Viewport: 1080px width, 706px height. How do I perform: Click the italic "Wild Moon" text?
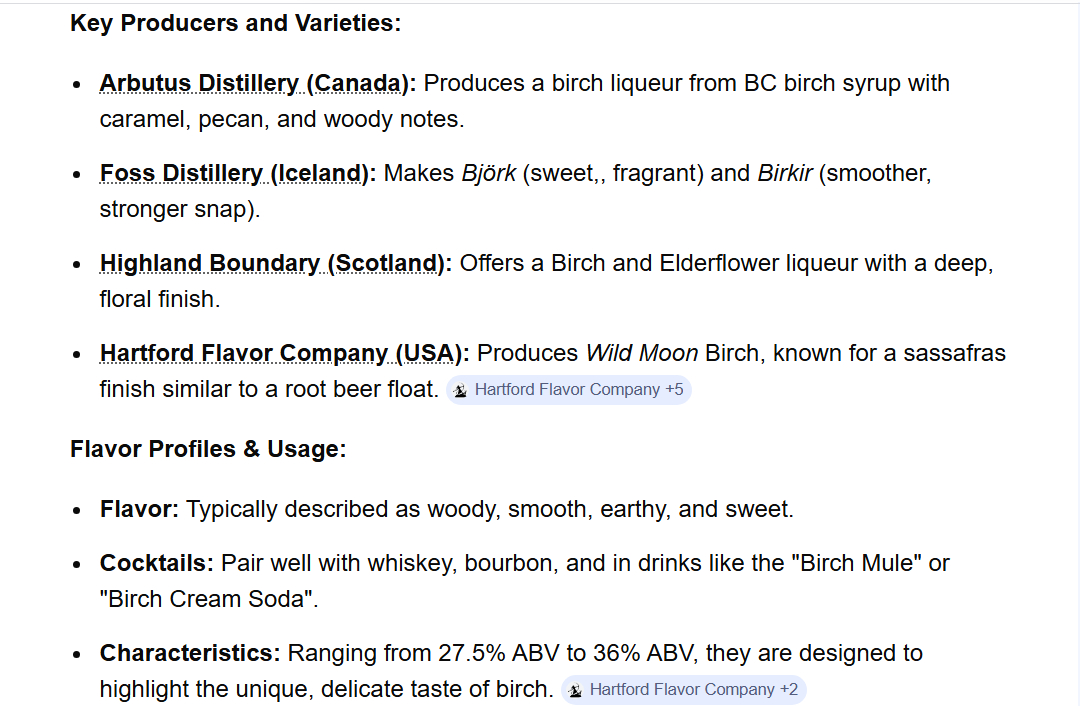[641, 353]
